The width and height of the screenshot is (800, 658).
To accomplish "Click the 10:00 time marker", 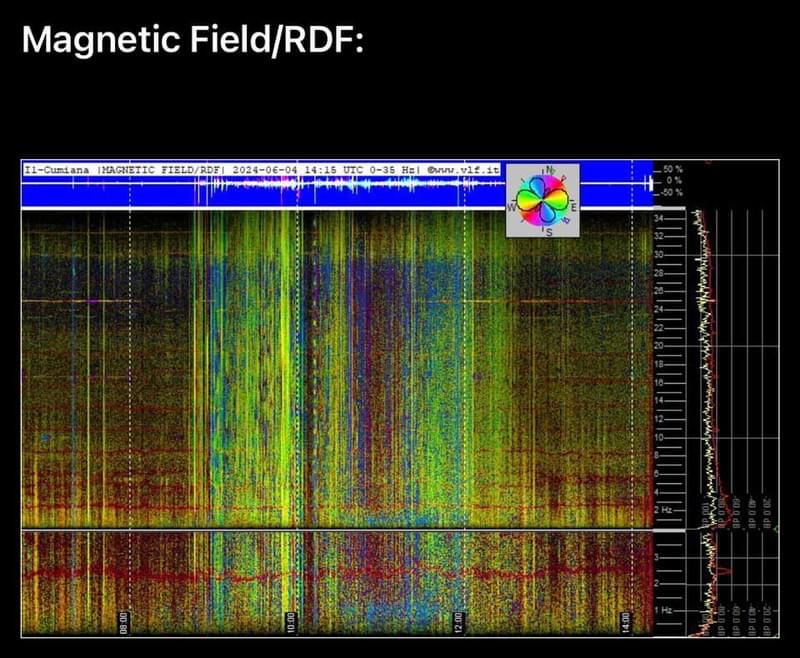I will pyautogui.click(x=291, y=623).
